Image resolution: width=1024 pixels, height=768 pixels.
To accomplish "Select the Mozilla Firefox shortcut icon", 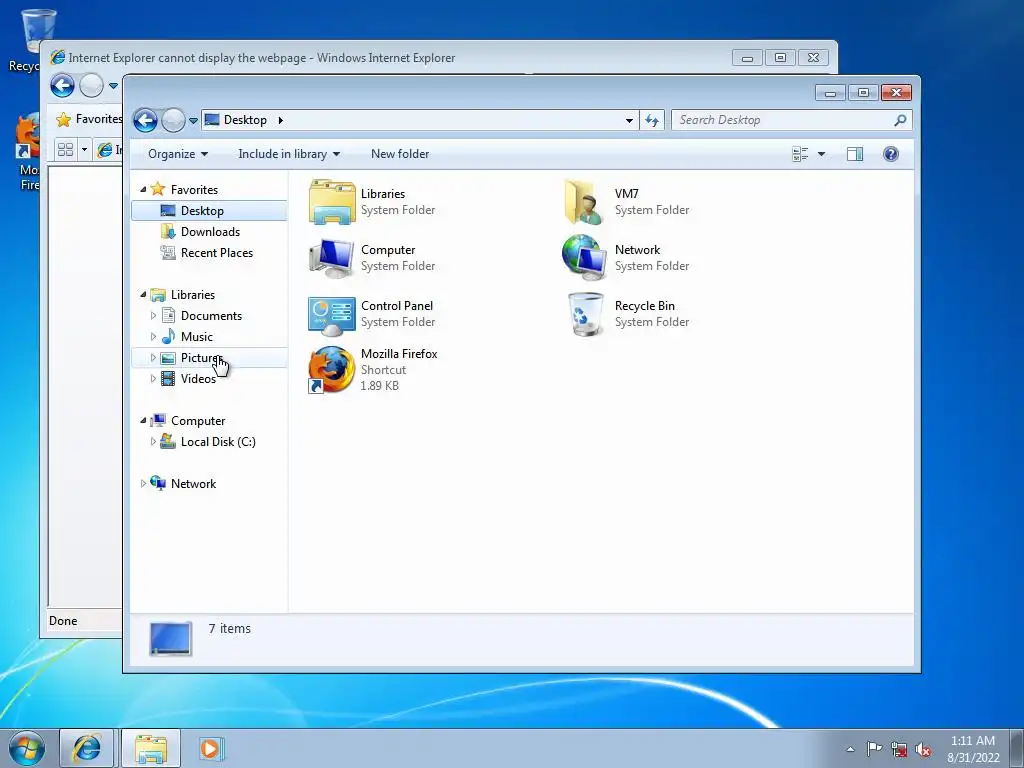I will (332, 370).
